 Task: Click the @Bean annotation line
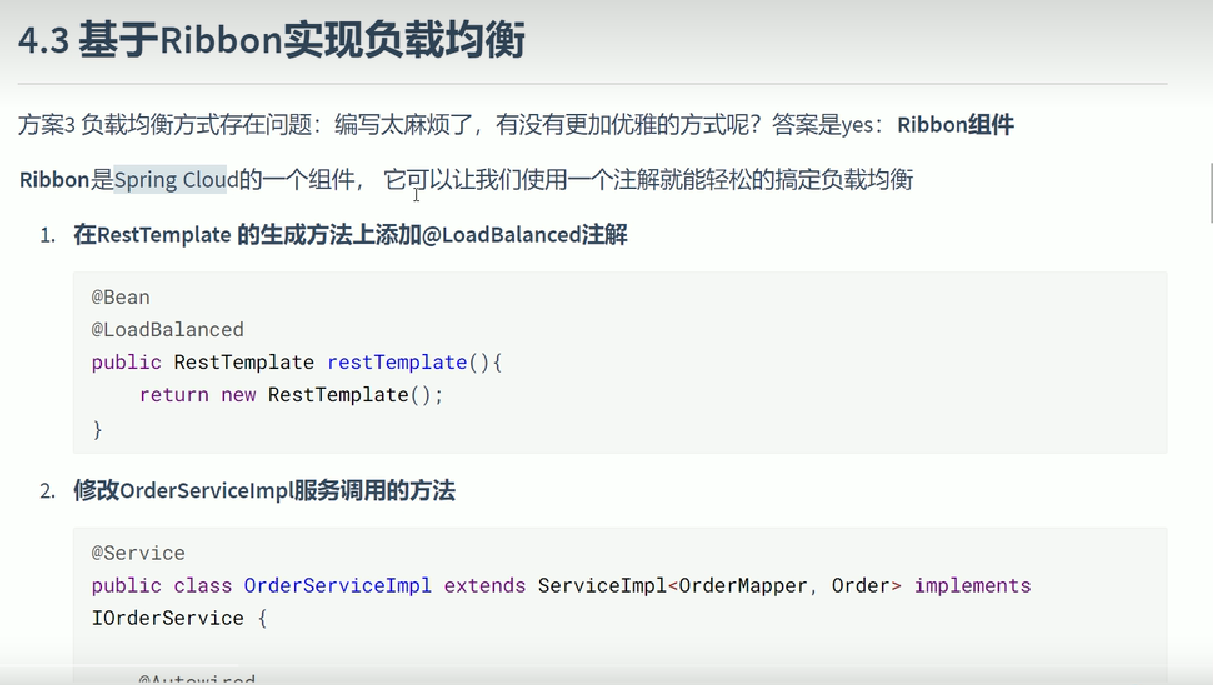point(121,297)
